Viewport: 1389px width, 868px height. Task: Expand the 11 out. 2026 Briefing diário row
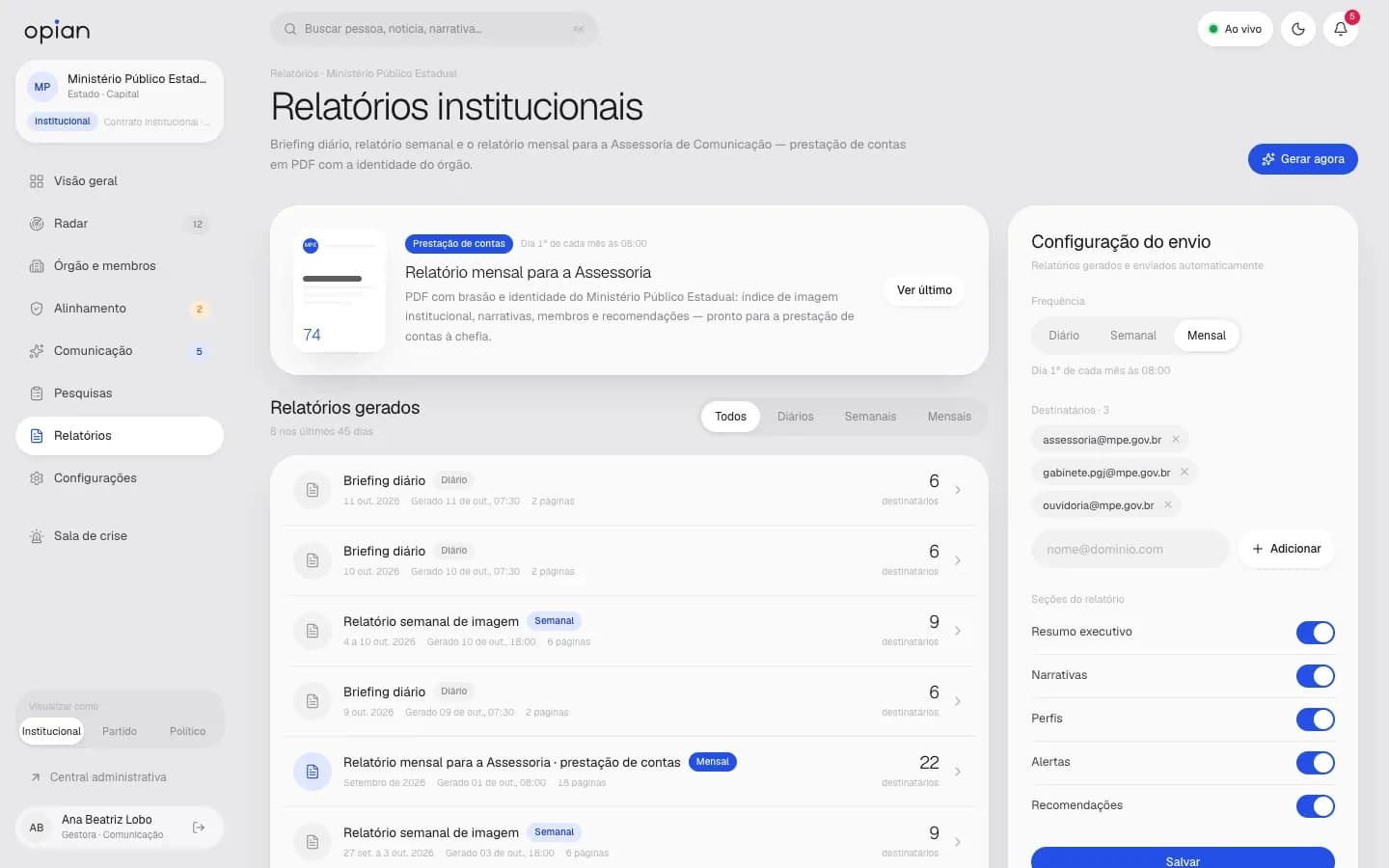point(629,490)
